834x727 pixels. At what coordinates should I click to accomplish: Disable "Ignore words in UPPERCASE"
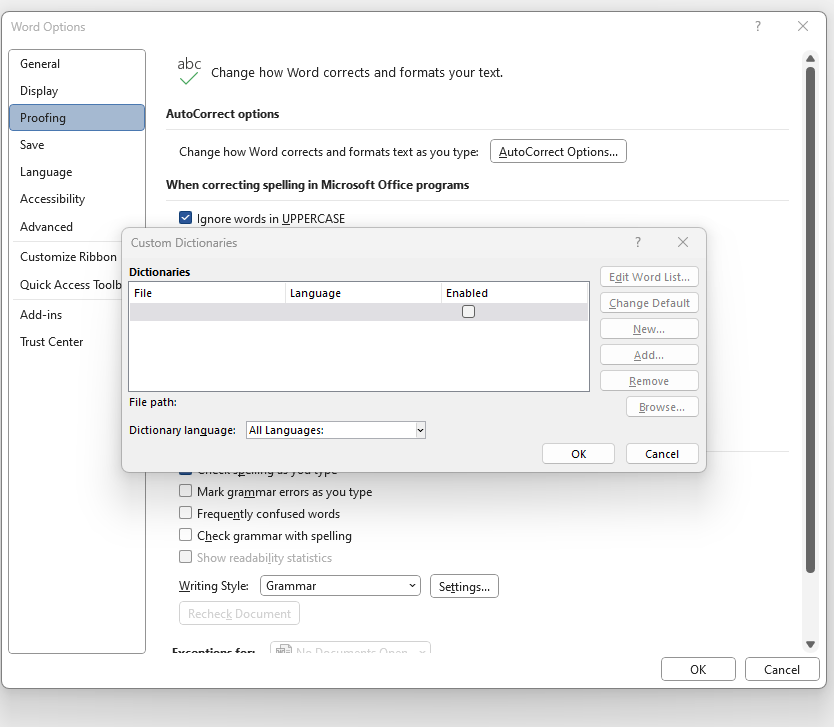[x=185, y=217]
